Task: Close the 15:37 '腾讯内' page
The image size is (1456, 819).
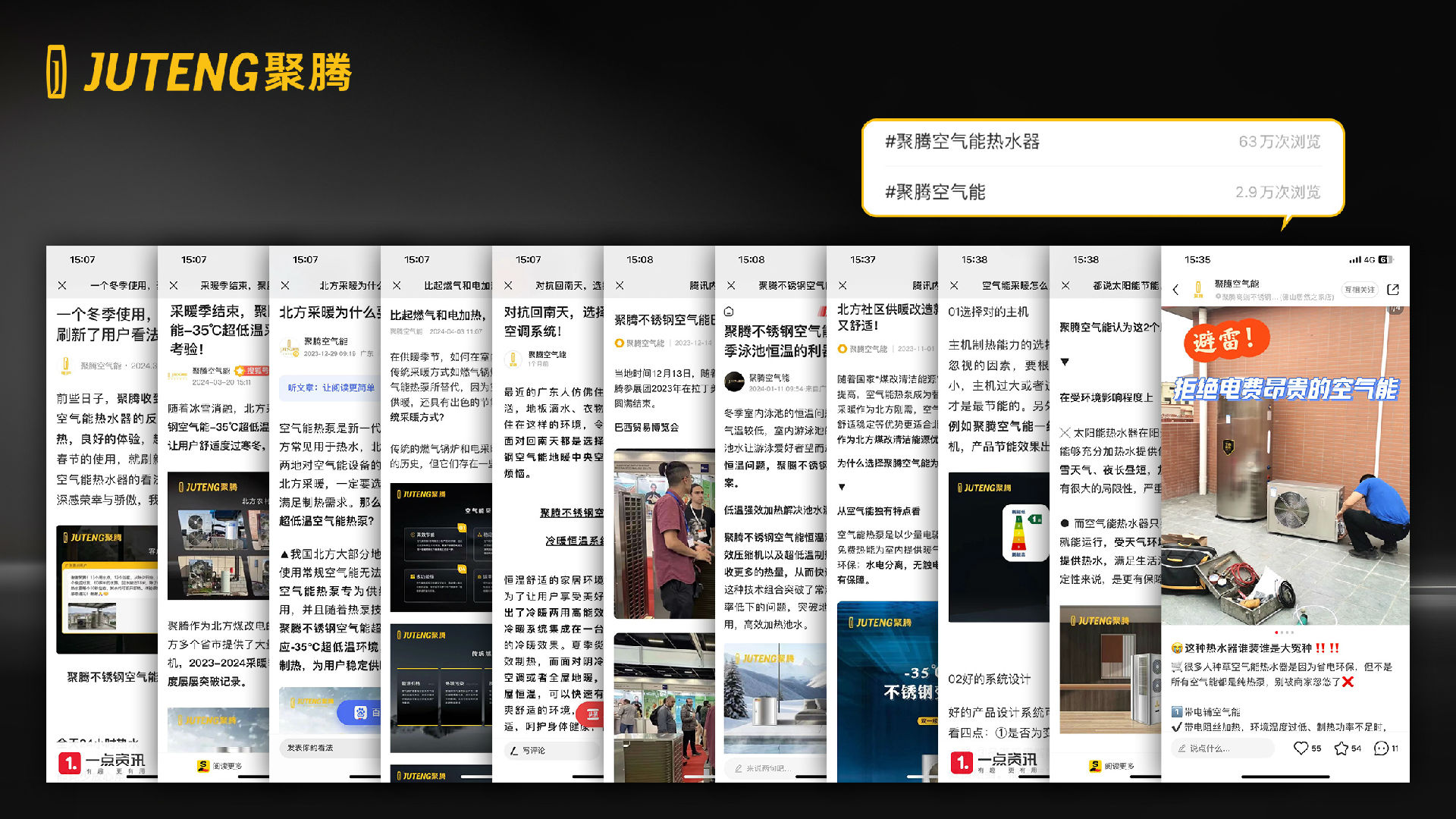Action: coord(843,286)
